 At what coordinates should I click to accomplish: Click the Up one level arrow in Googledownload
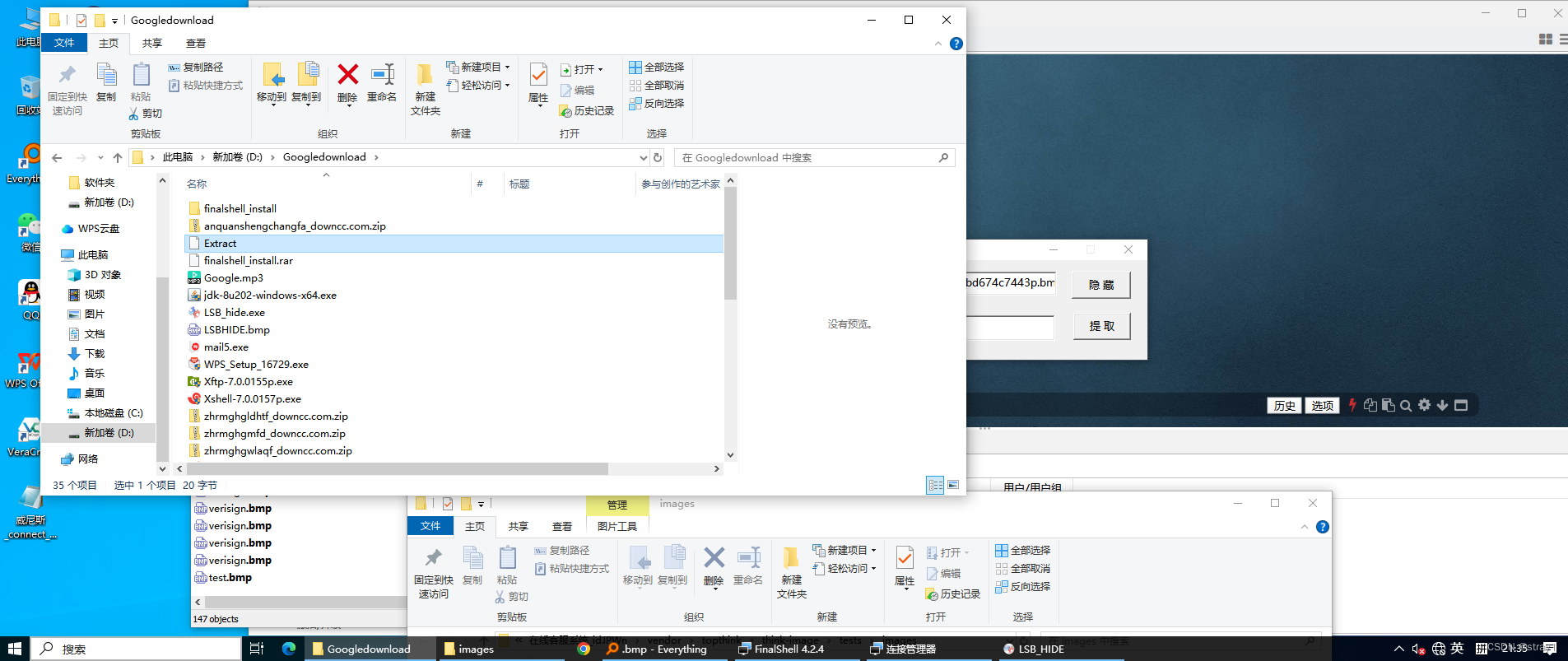118,158
